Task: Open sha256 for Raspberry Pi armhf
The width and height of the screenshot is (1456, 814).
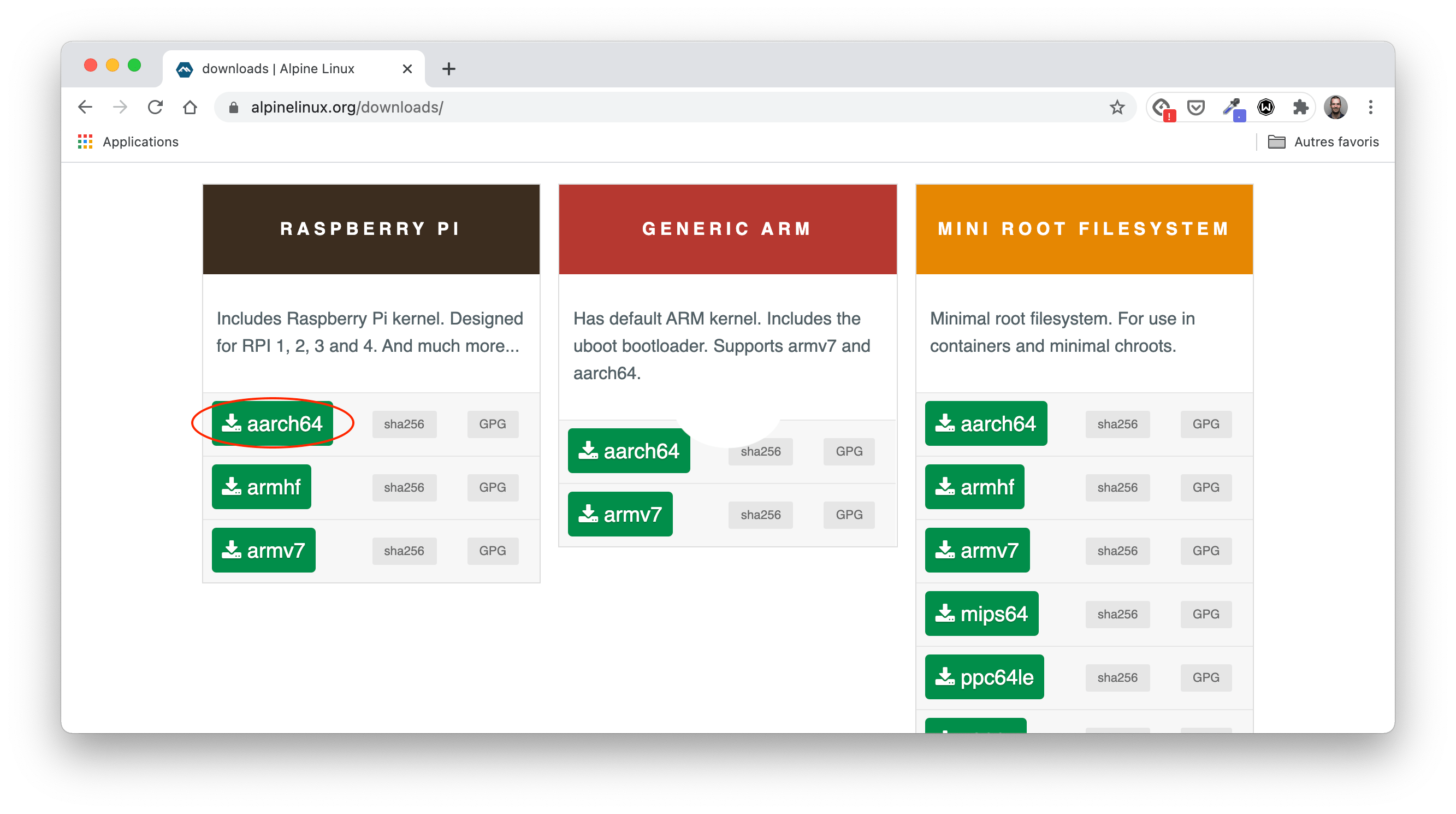Action: coord(404,487)
